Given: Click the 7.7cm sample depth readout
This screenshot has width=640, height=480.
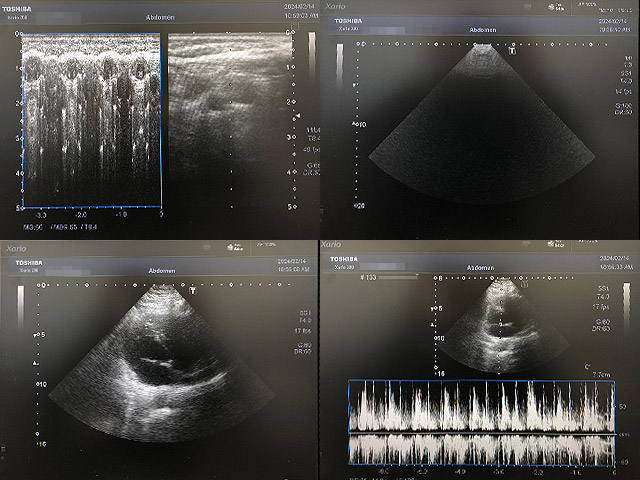Looking at the screenshot, I should 601,374.
